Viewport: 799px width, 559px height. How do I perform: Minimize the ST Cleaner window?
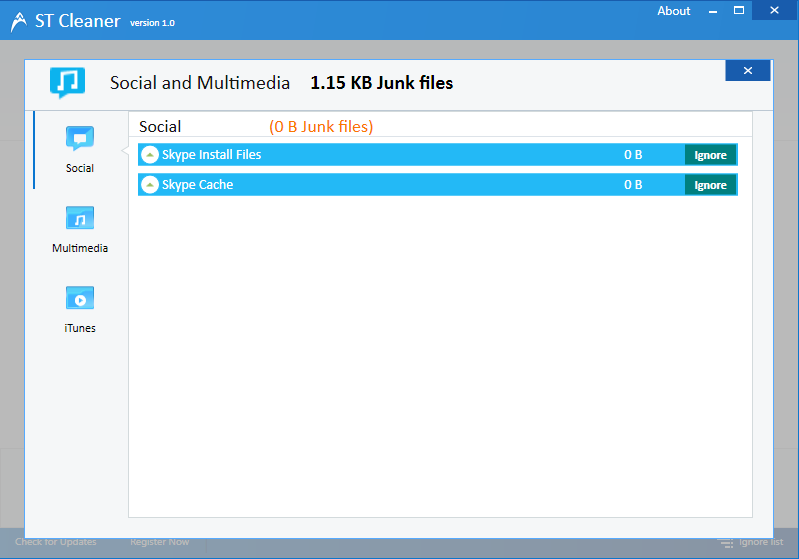click(712, 11)
